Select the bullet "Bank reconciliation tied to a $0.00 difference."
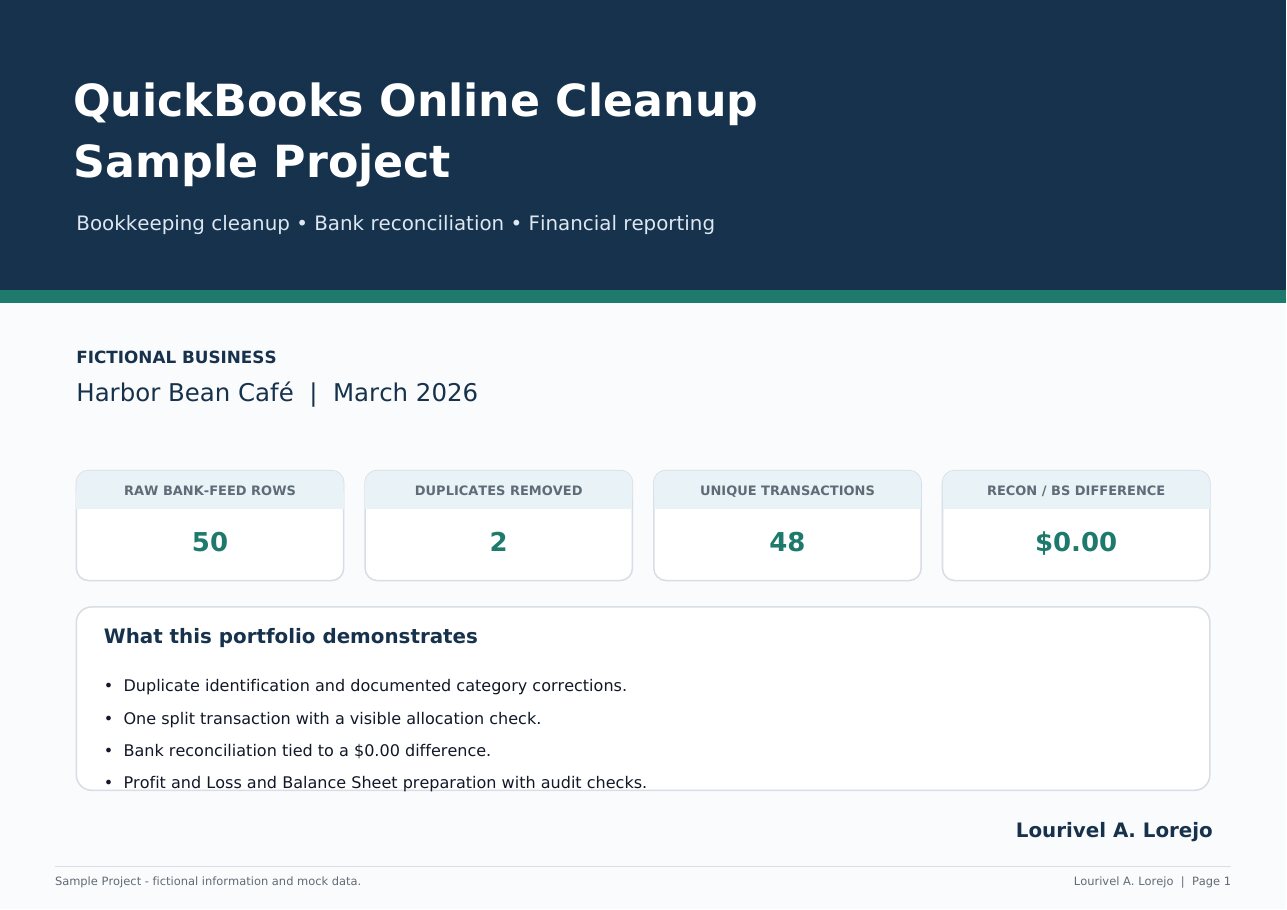Viewport: 1287px width, 910px height. coord(297,750)
